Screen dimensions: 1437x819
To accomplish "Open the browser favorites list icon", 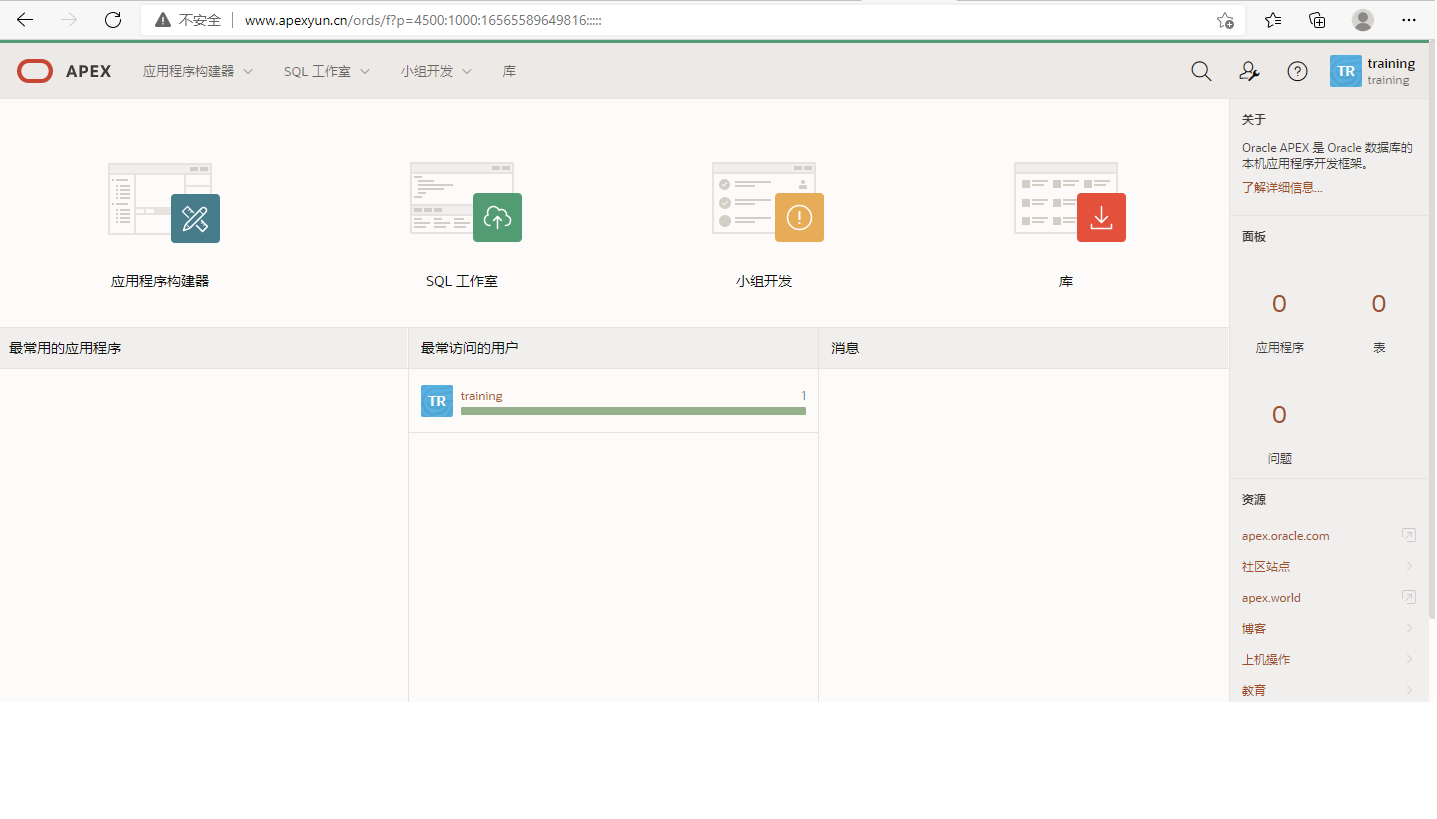I will [x=1273, y=20].
